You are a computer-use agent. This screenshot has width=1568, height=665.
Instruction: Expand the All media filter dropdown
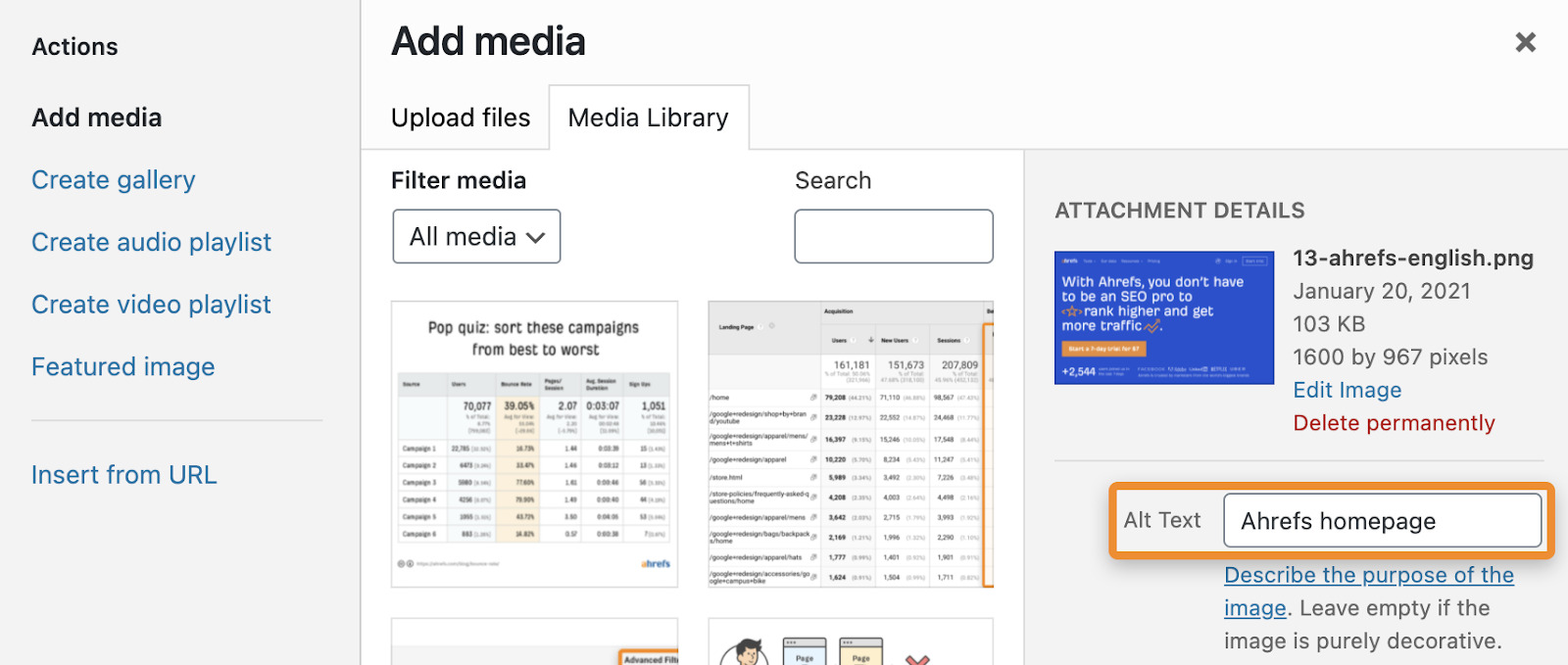point(476,236)
